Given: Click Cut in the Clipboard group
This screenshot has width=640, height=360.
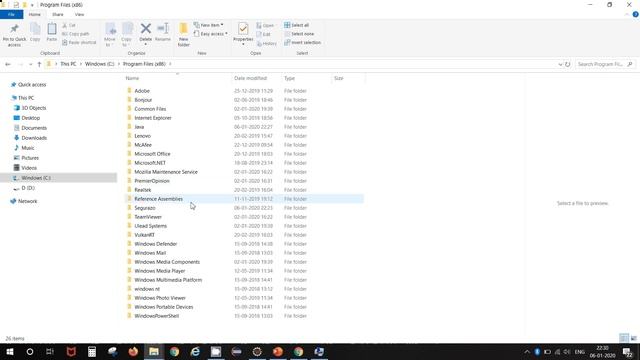Looking at the screenshot, I should [69, 25].
